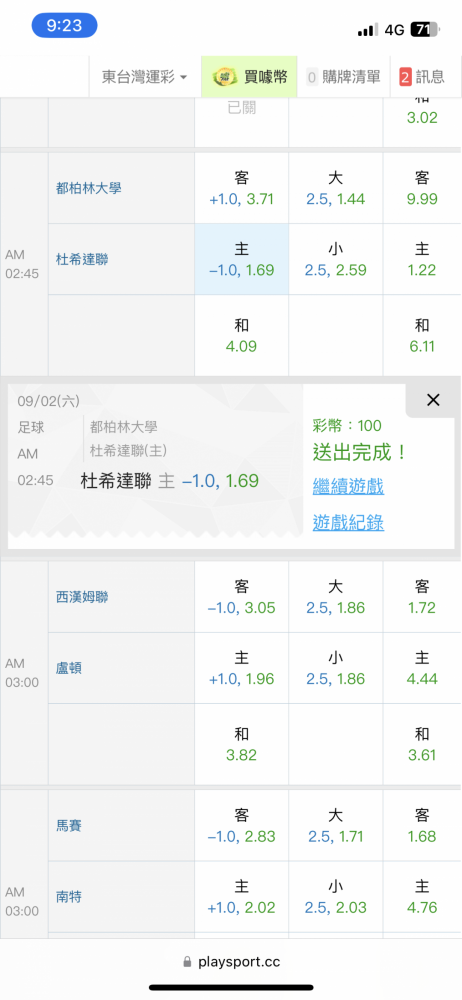Select 小 2.5, 2.59 under option
This screenshot has height=1000, width=462.
pos(336,259)
